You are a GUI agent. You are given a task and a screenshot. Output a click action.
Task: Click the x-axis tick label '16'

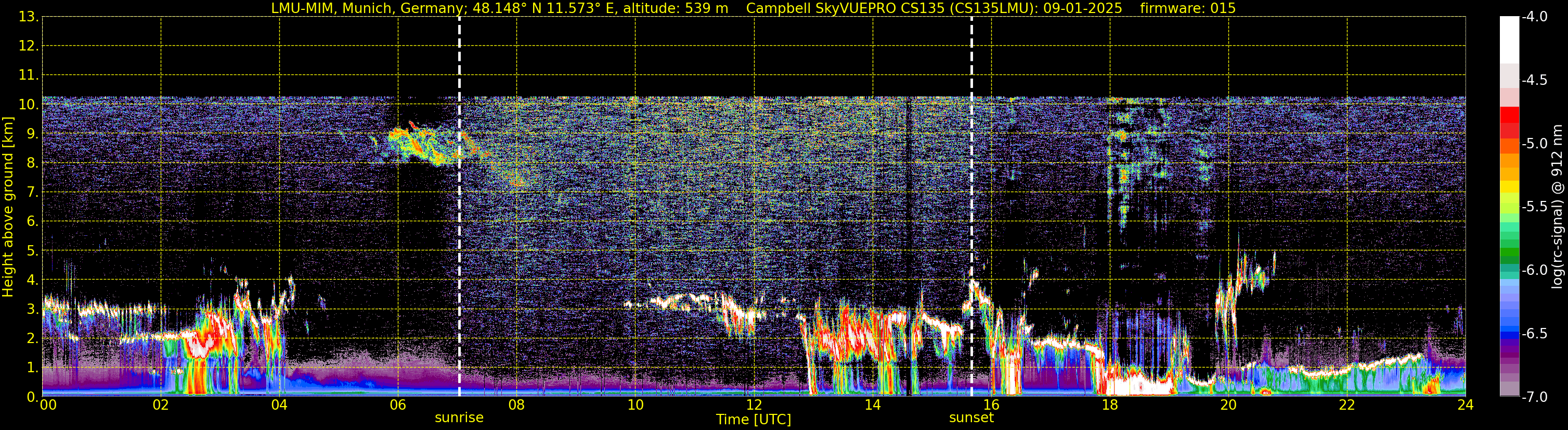[991, 405]
